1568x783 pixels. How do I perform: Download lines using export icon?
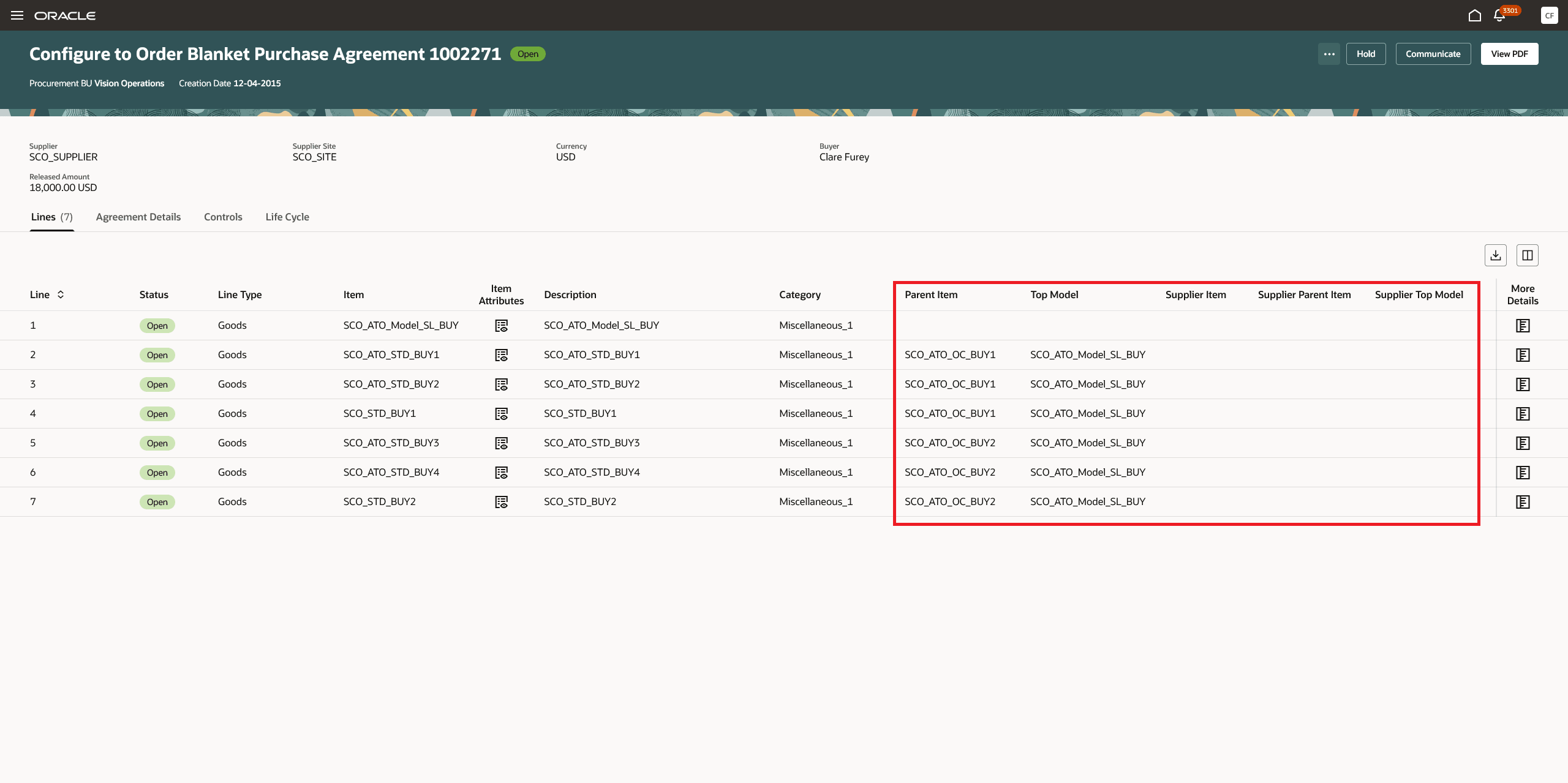click(x=1495, y=255)
